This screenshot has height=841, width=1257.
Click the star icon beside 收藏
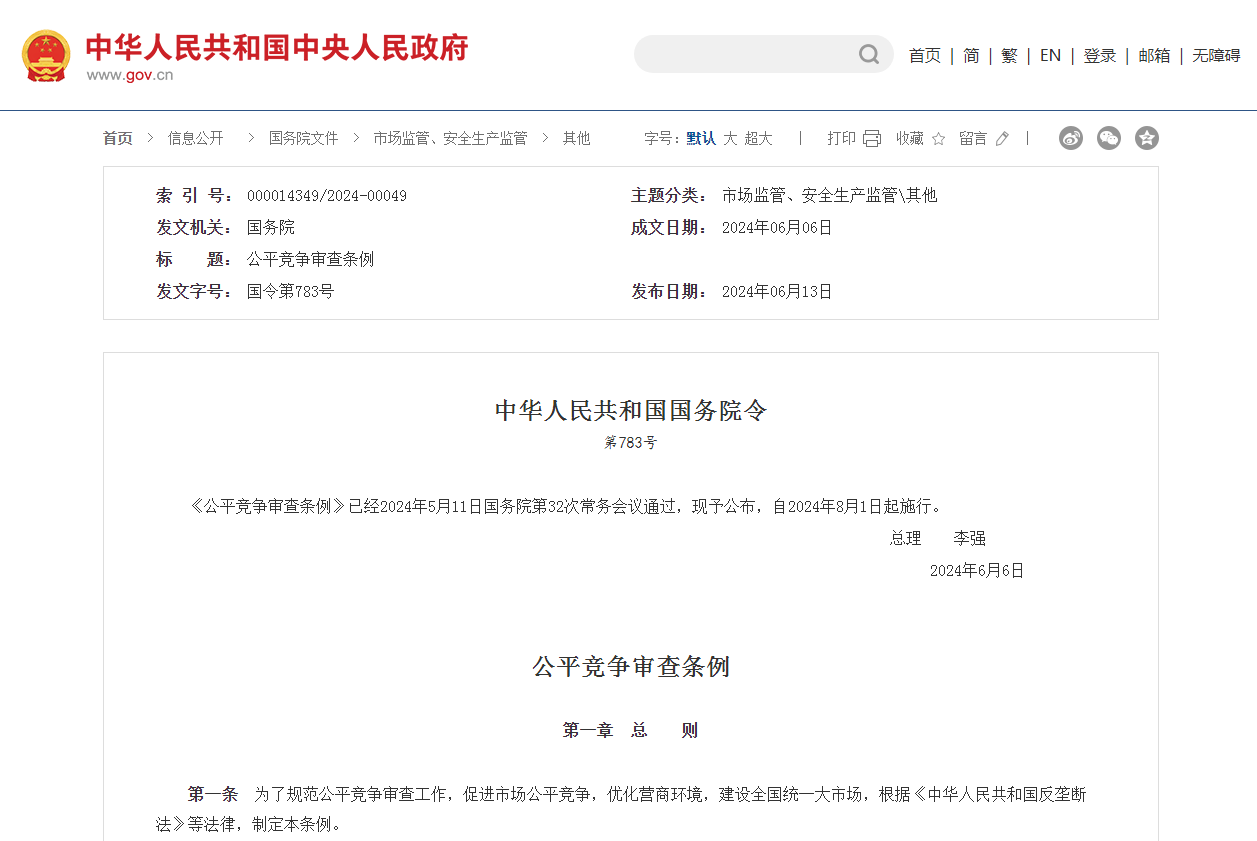coord(937,139)
